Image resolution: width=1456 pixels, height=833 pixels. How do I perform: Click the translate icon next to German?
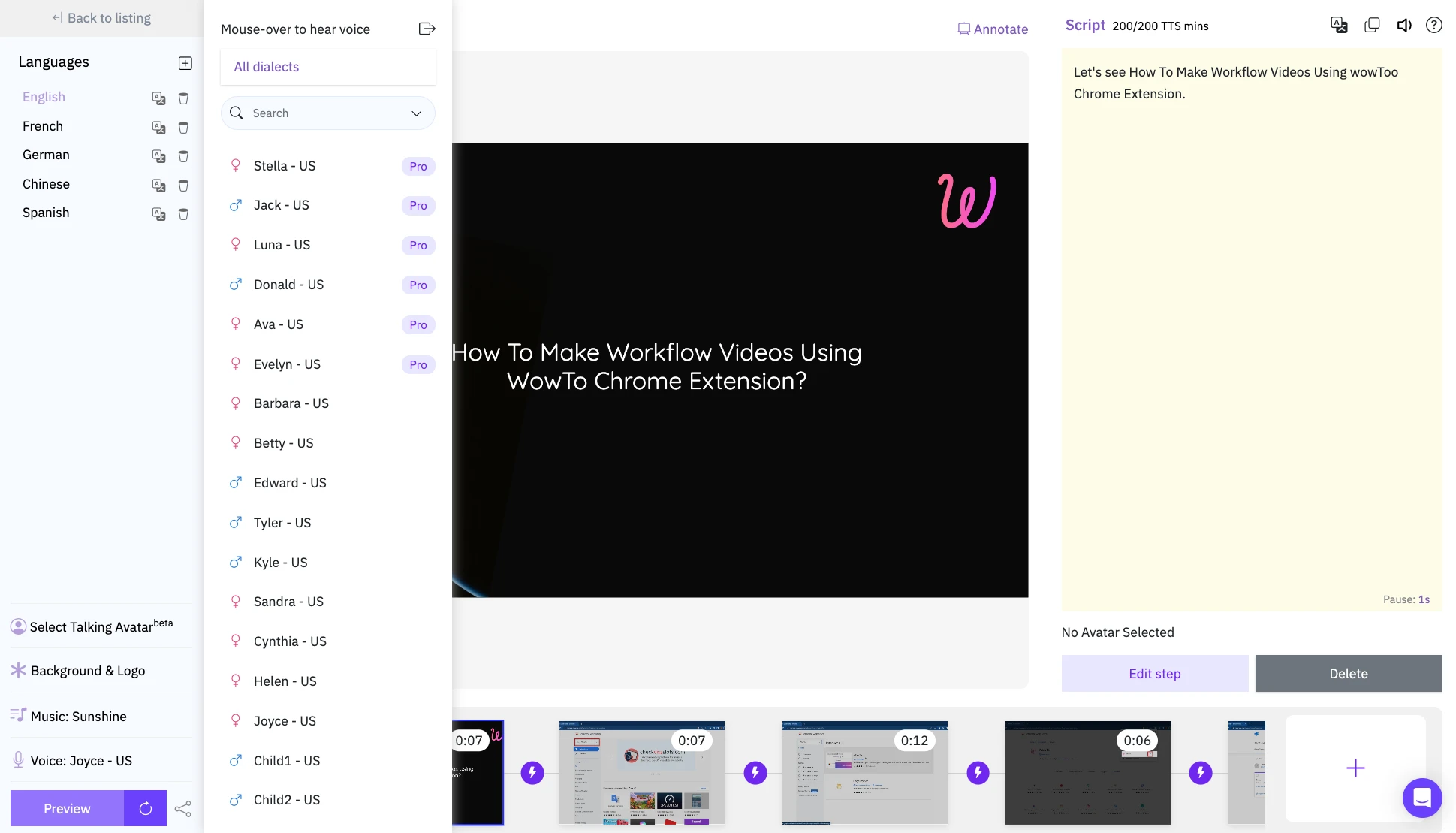(x=158, y=156)
